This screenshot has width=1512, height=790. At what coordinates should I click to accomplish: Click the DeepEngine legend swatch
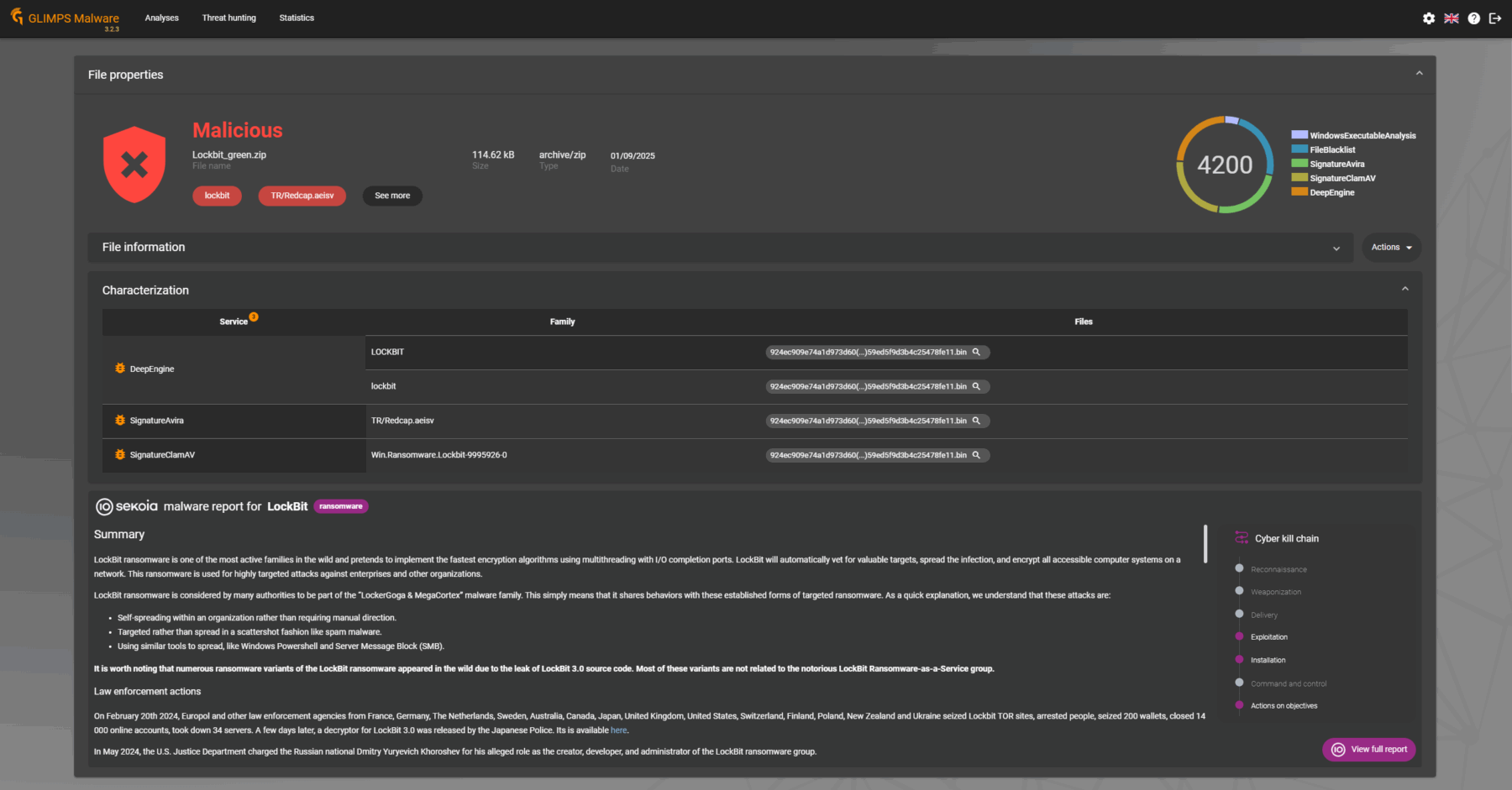click(x=1299, y=191)
